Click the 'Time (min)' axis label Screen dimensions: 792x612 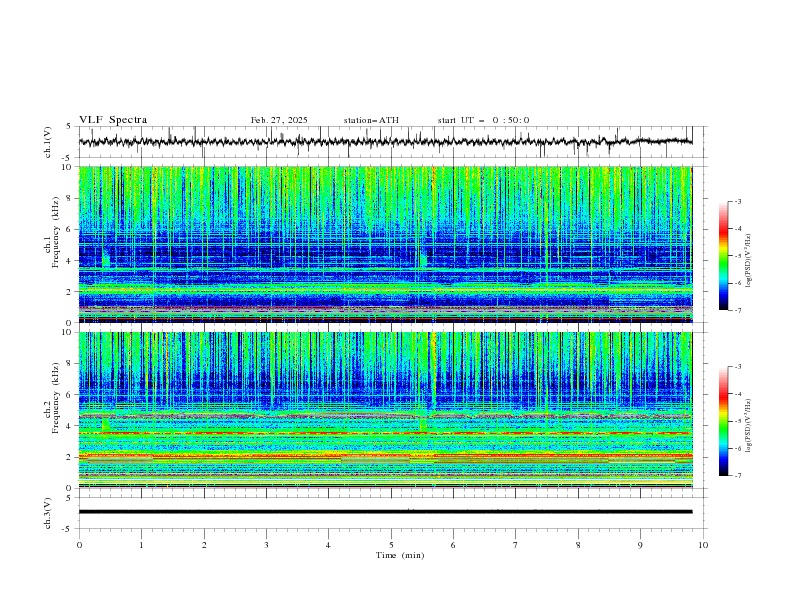[x=400, y=555]
